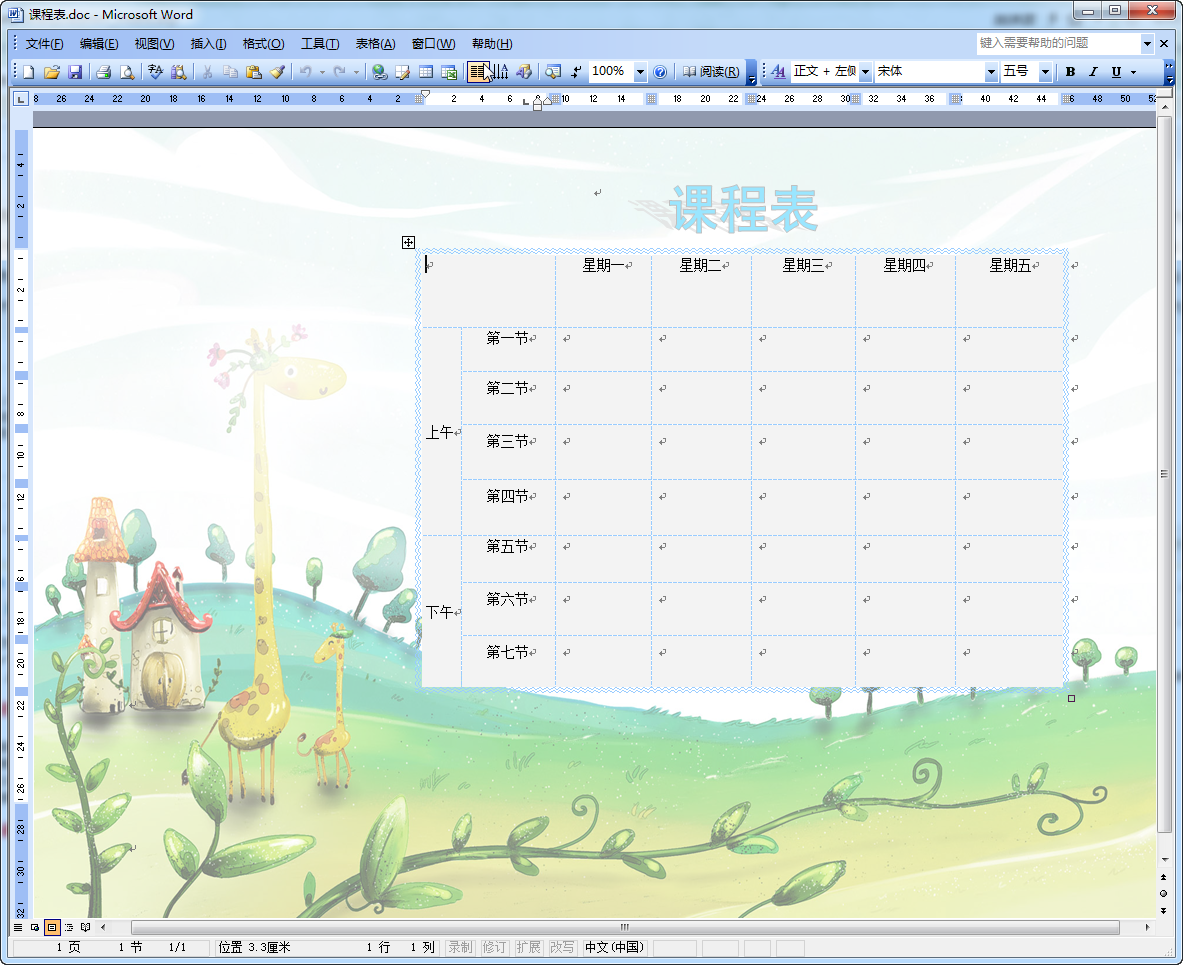1183x965 pixels.
Task: Toggle italic formatting
Action: 1093,72
